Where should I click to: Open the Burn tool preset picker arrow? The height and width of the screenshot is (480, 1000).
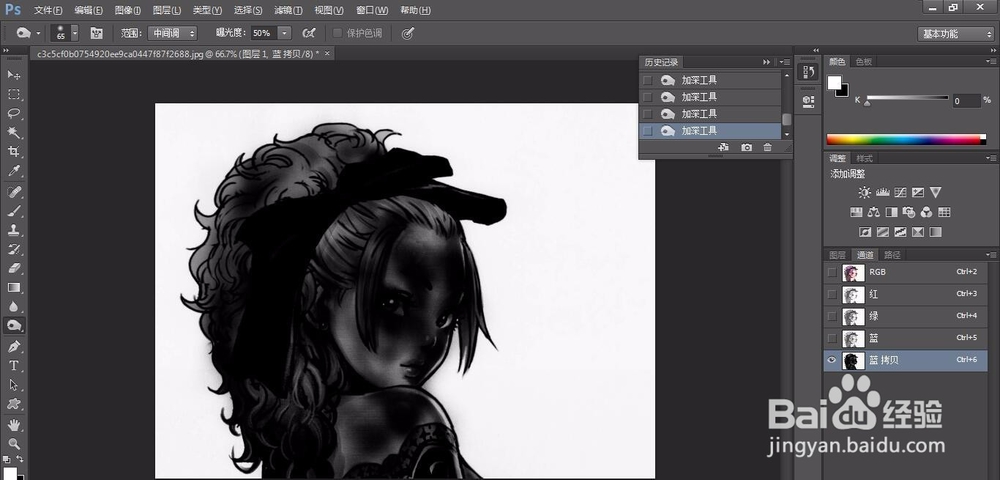(x=38, y=33)
